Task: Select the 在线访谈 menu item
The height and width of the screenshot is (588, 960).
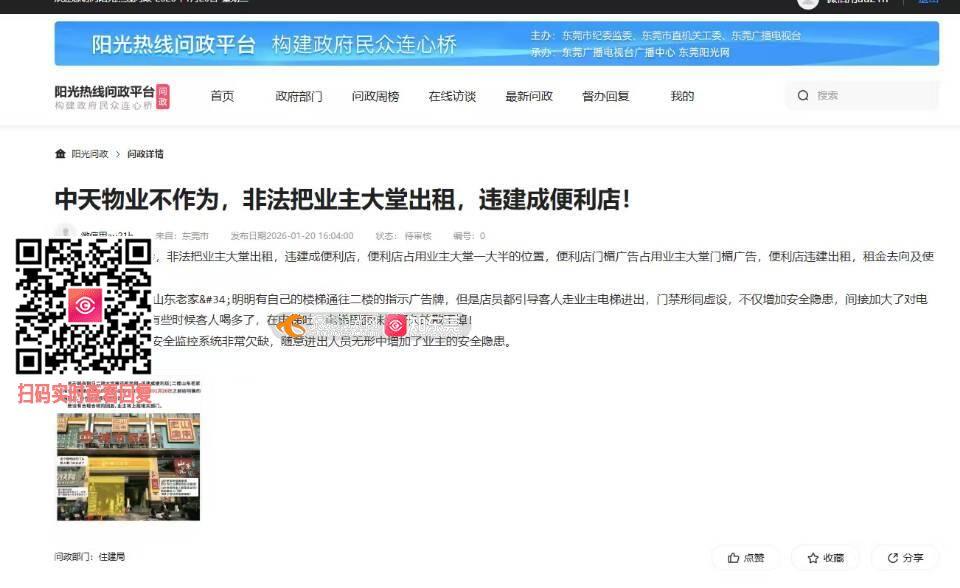Action: pos(452,96)
